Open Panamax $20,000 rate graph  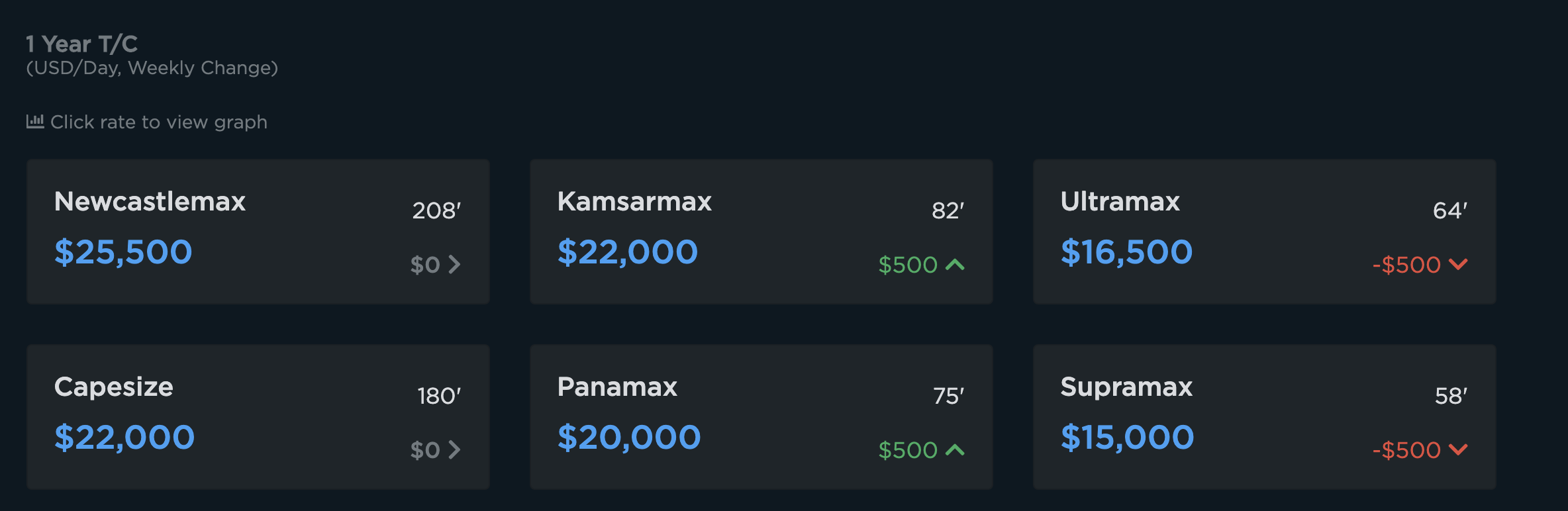point(629,438)
